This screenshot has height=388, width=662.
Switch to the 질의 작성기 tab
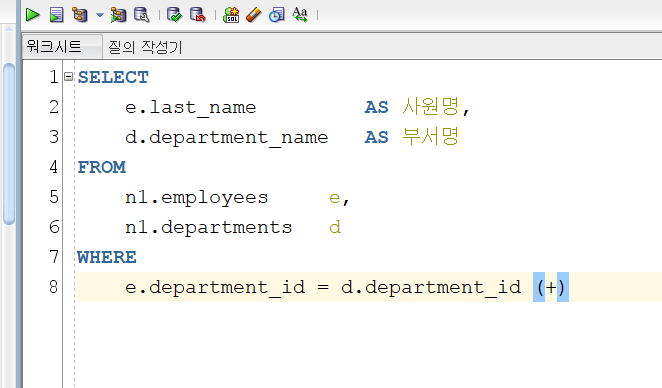(145, 47)
